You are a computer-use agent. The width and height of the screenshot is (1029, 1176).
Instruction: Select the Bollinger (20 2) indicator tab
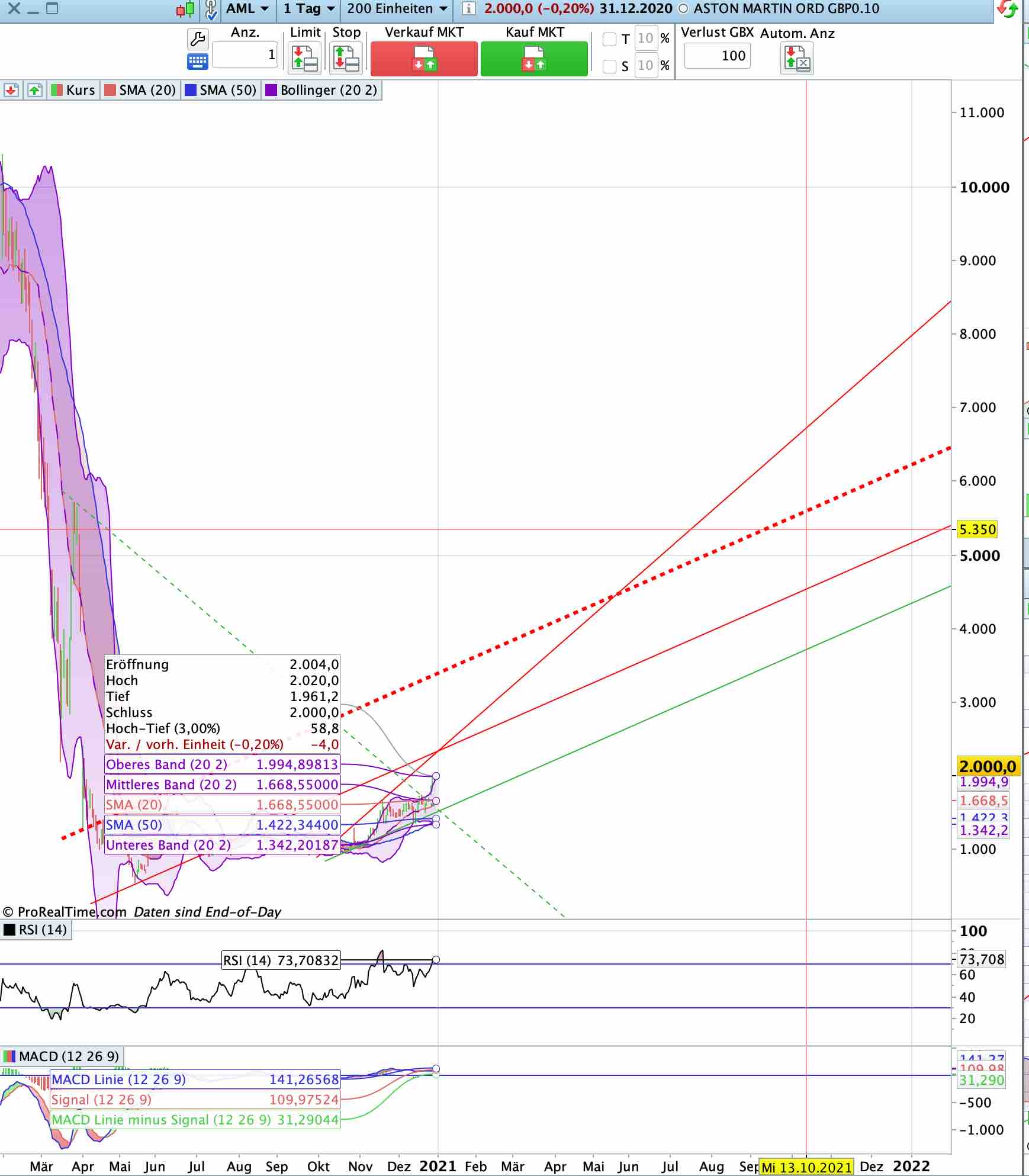321,90
